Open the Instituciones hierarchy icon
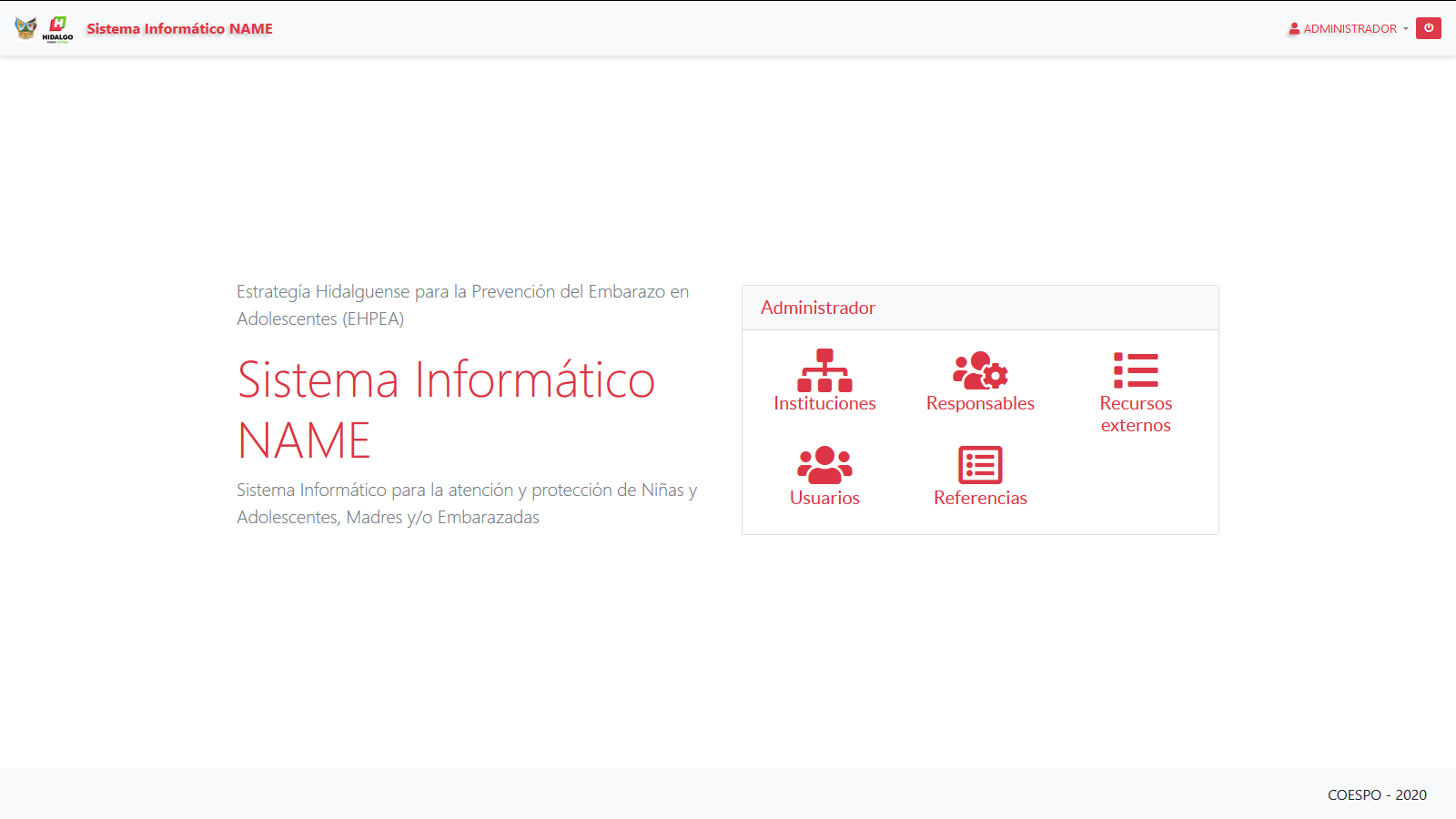1456x819 pixels. tap(824, 370)
